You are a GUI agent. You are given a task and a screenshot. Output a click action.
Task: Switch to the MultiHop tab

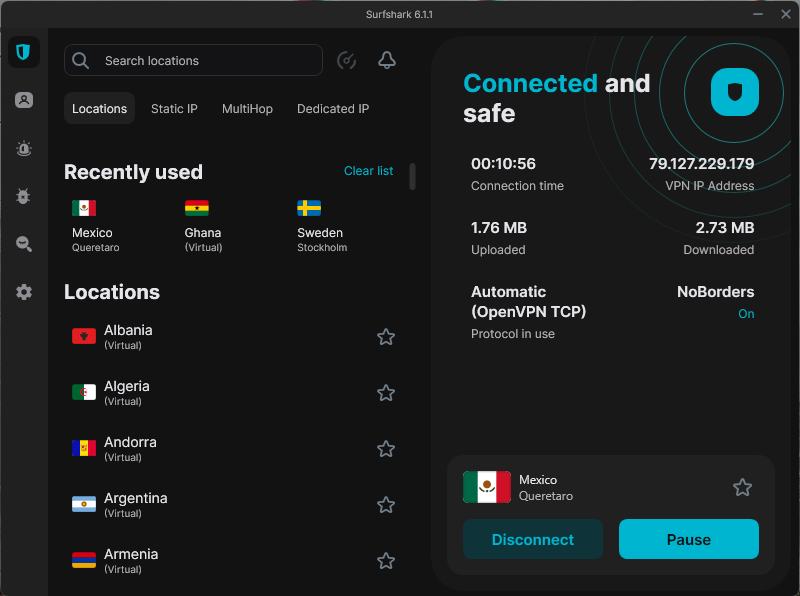pos(247,109)
